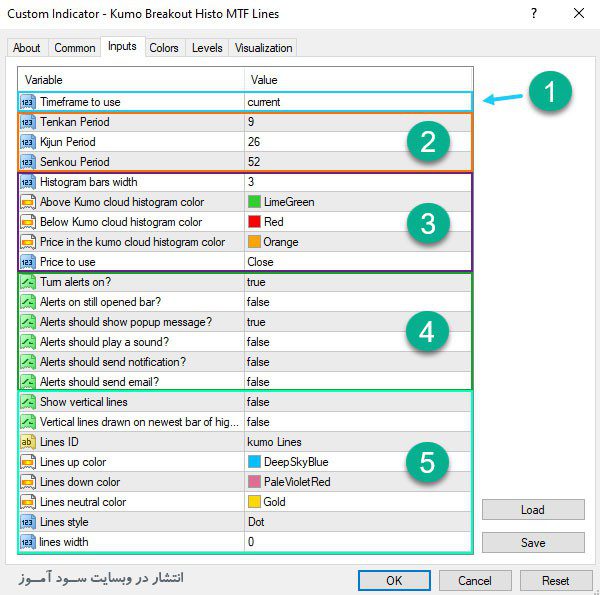
Task: Click the icon next to Tenkan Period
Action: pyautogui.click(x=28, y=122)
